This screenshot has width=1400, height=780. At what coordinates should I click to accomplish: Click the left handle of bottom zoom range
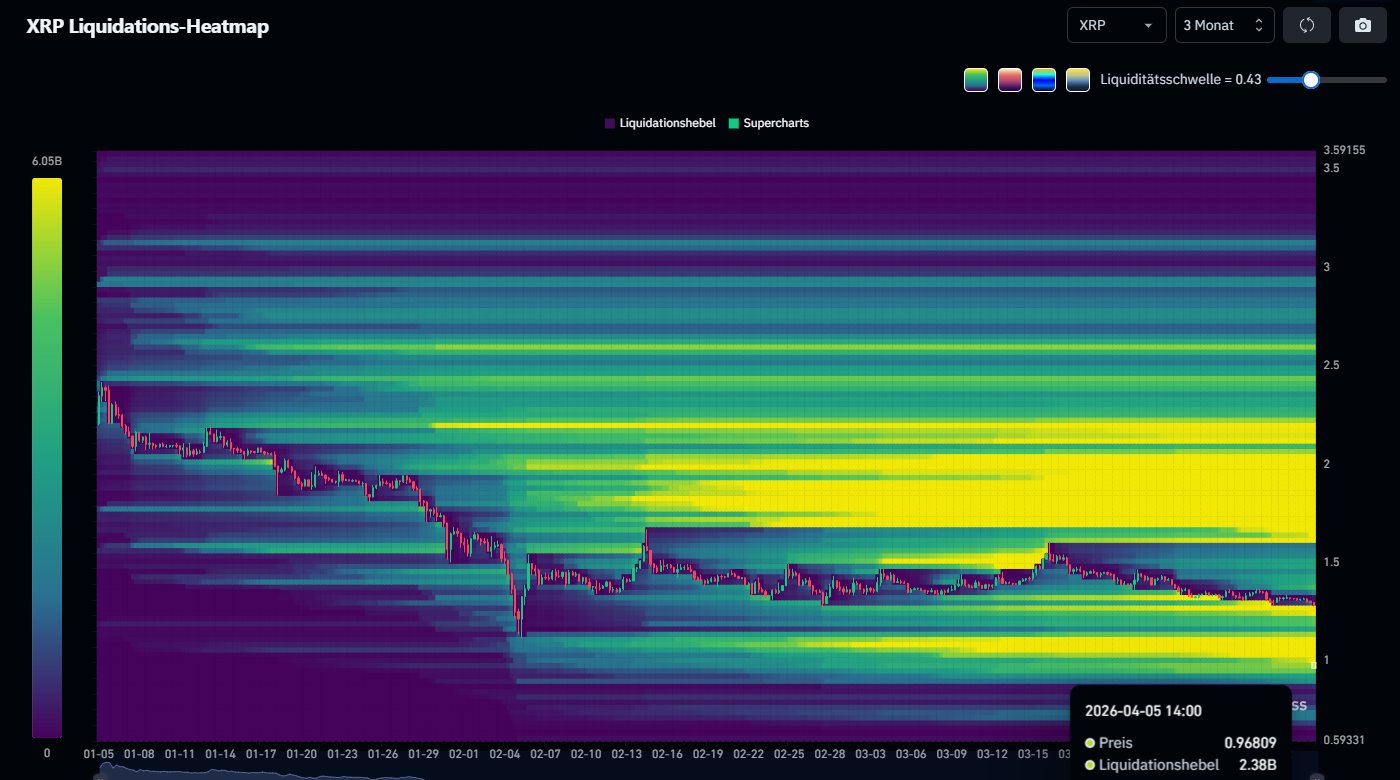pos(99,775)
